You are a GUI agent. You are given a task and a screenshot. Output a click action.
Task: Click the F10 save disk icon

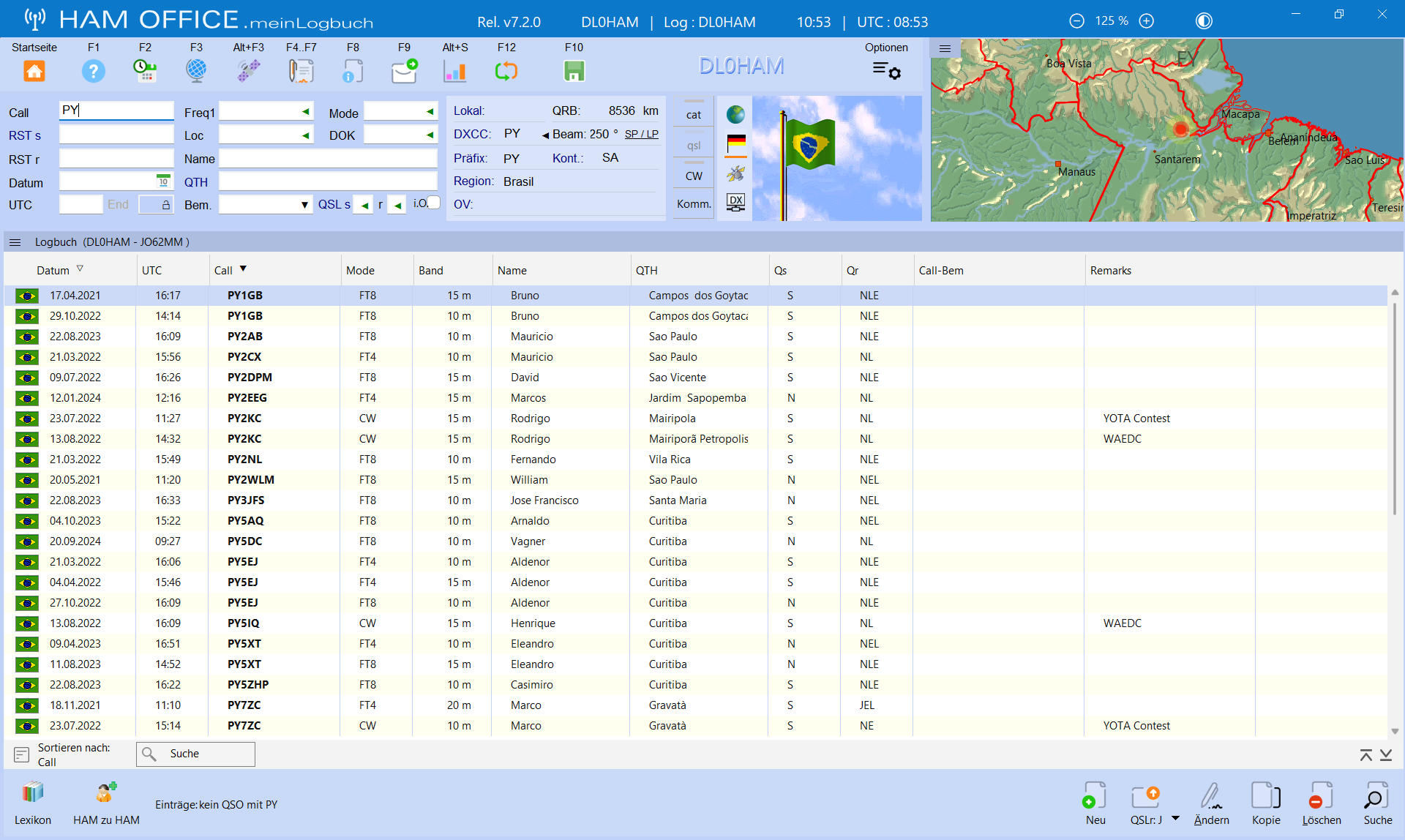click(x=574, y=71)
